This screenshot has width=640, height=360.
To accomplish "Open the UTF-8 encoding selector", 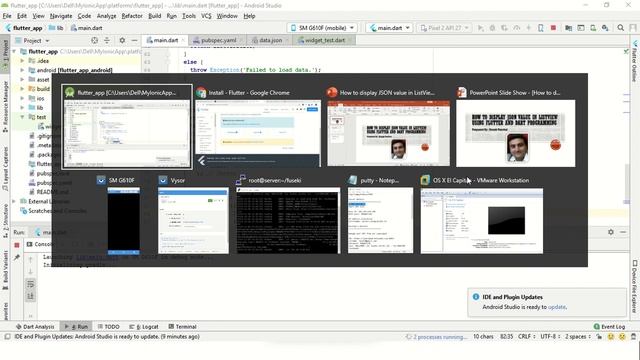I will click(550, 337).
